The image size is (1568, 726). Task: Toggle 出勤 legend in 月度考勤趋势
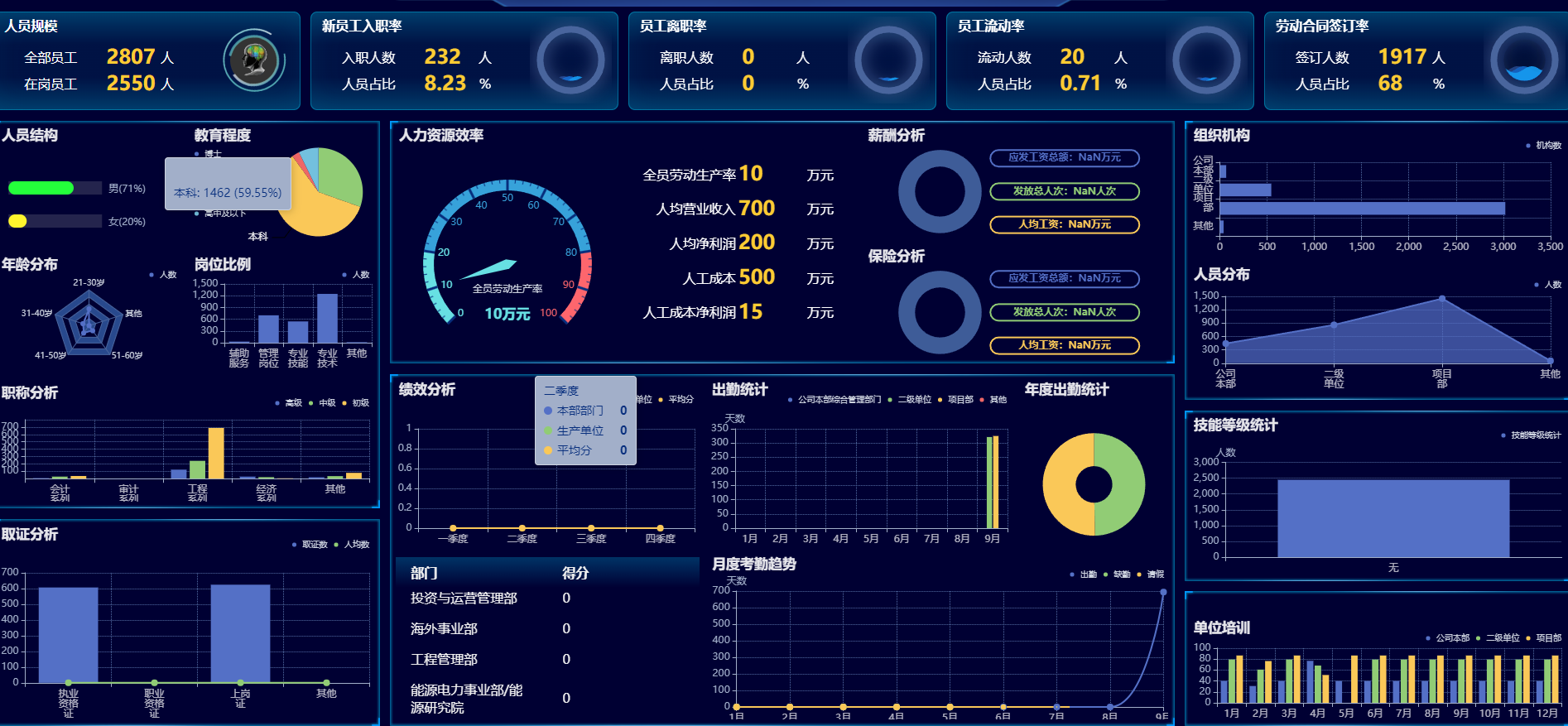pyautogui.click(x=1084, y=575)
